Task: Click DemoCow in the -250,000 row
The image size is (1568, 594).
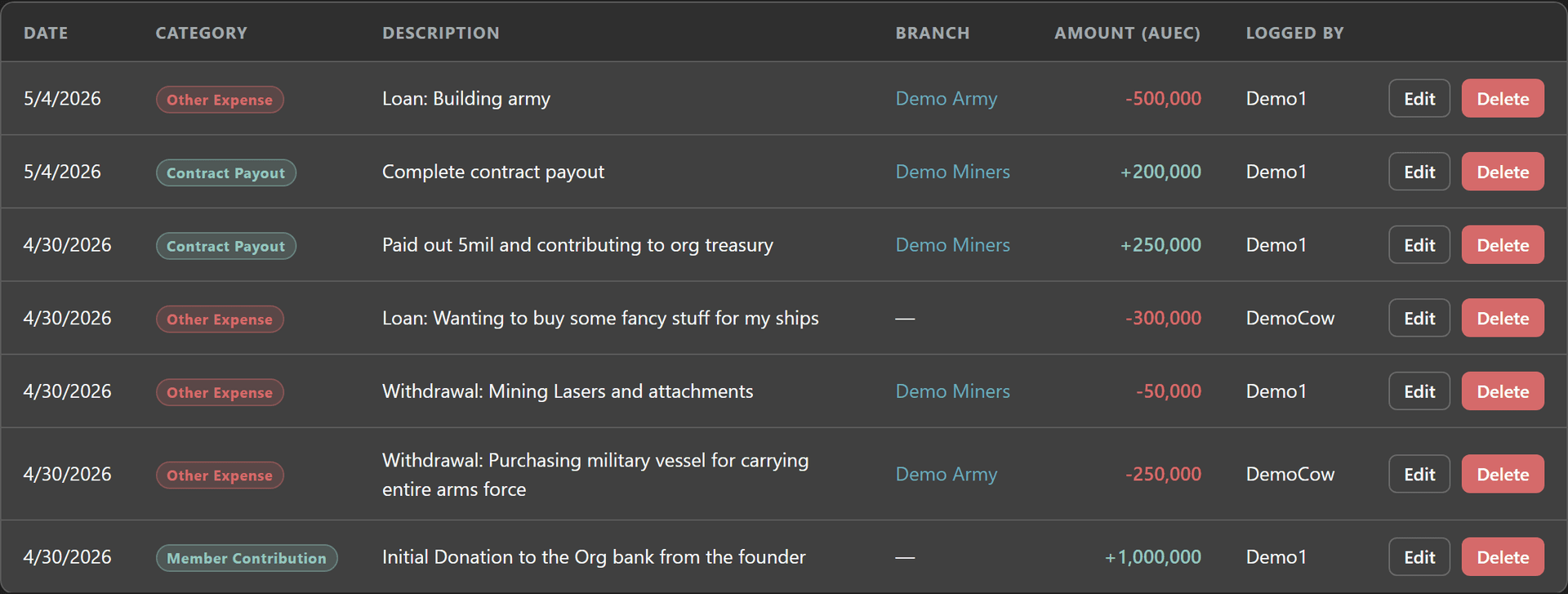Action: (x=1290, y=474)
